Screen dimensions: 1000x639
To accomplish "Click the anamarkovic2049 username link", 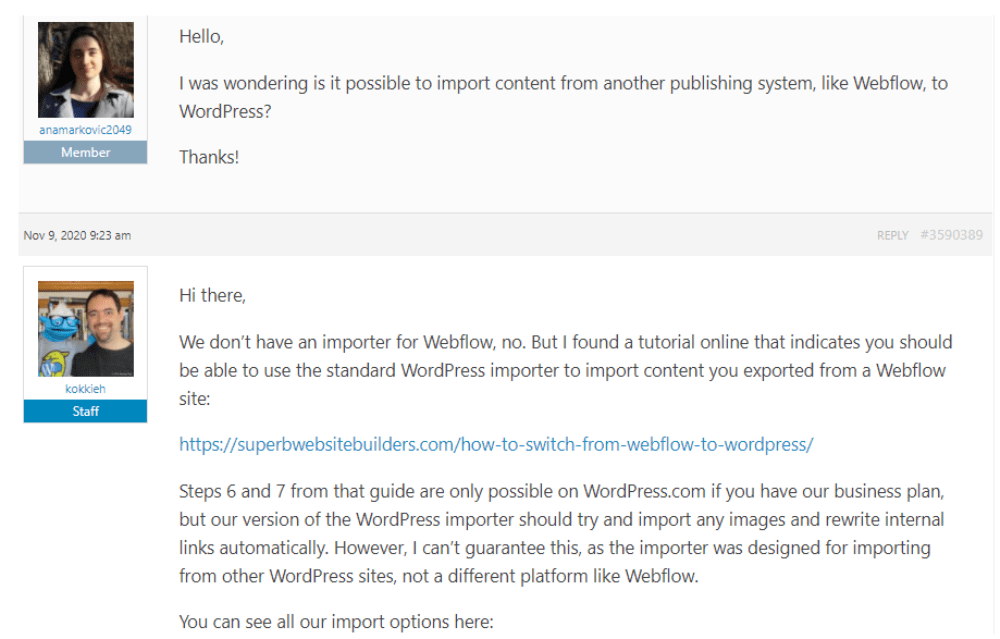I will (x=85, y=129).
